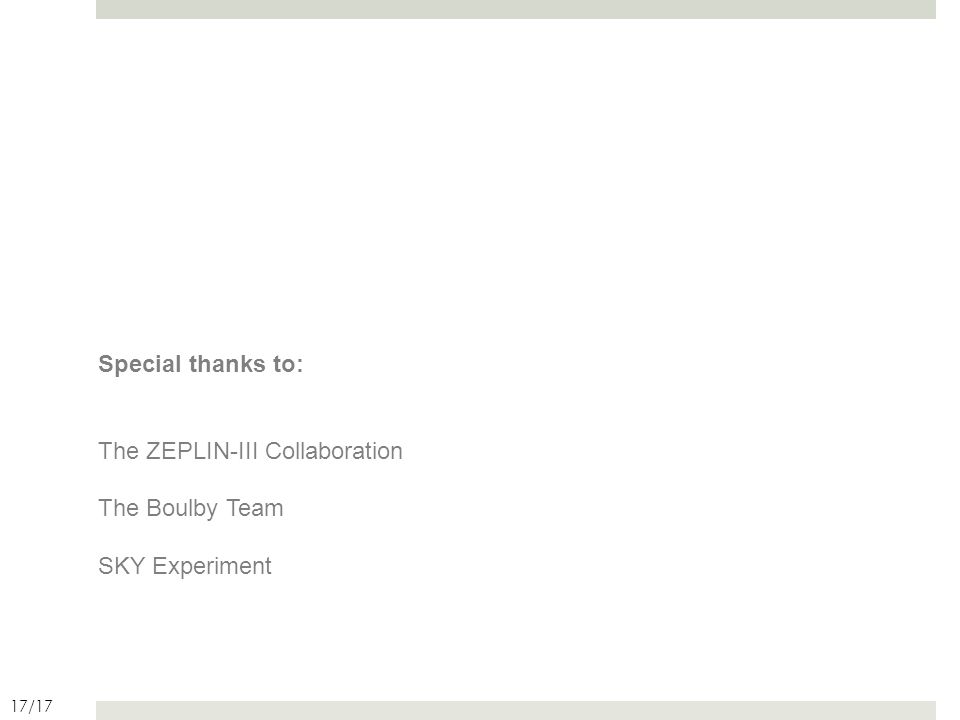Select the ZEPLIN-III Collaboration text line
Viewport: 960px width, 720px height.
(x=250, y=451)
